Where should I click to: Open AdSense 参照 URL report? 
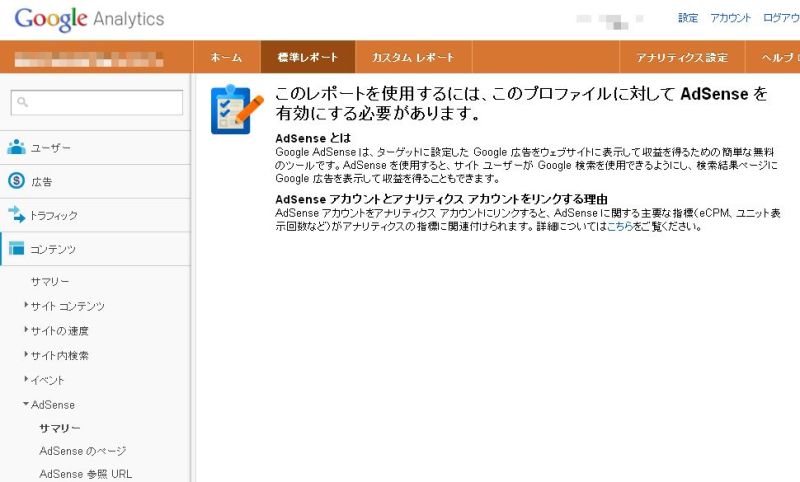tap(85, 474)
